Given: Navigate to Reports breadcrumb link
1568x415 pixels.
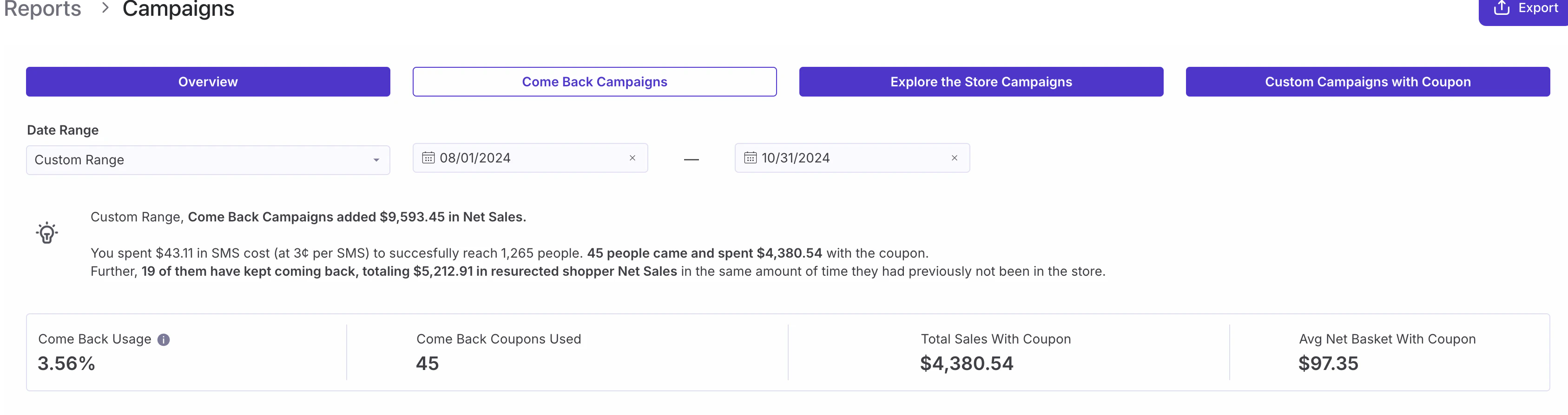Looking at the screenshot, I should point(43,9).
